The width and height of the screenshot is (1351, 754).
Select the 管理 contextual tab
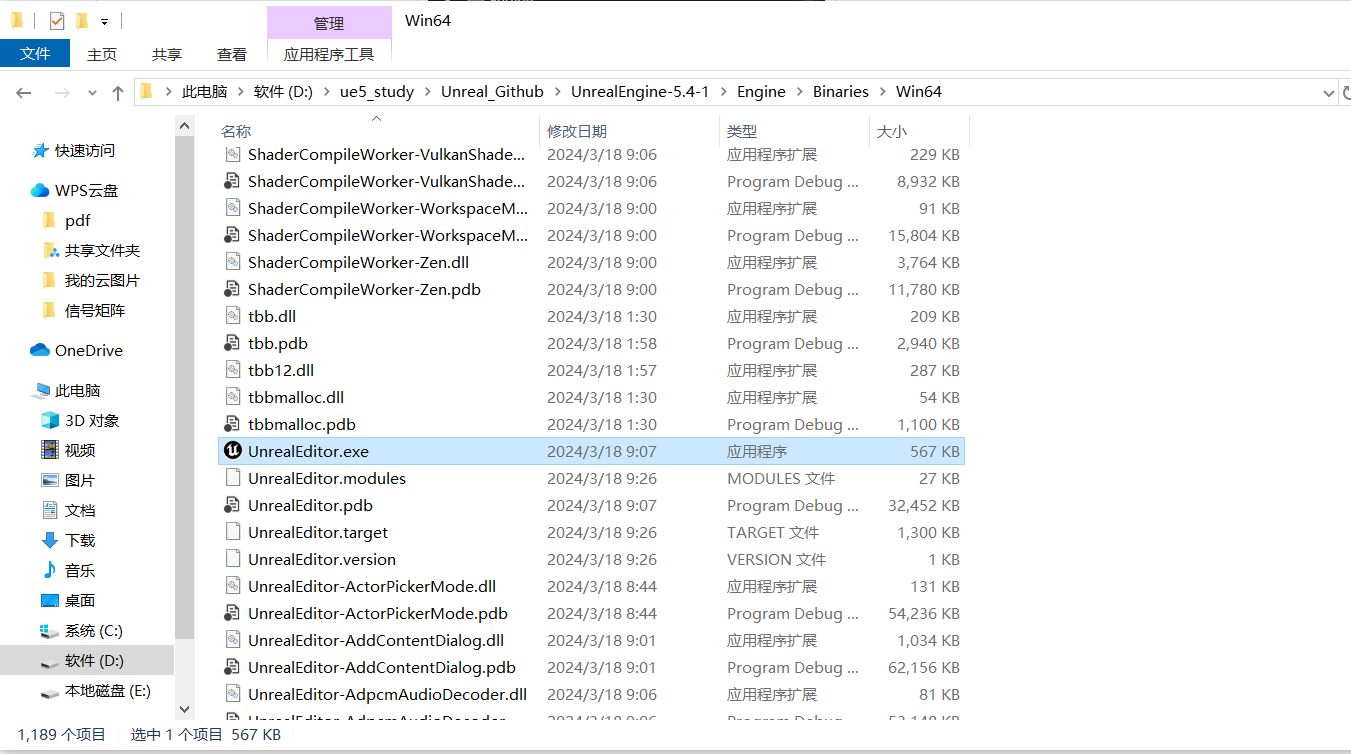coord(329,23)
